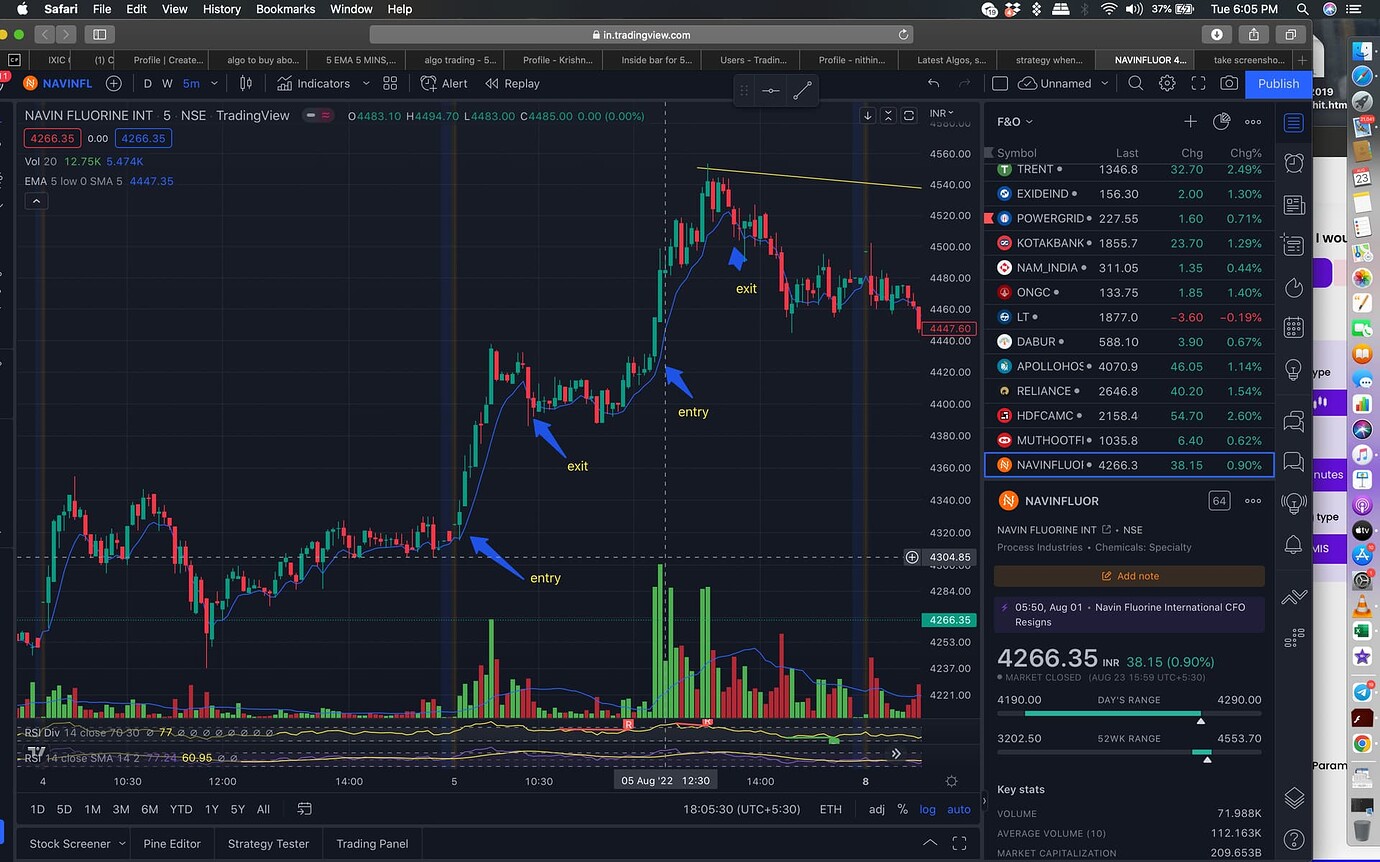Set the date range to YTD
The image size is (1380, 862).
coord(181,809)
